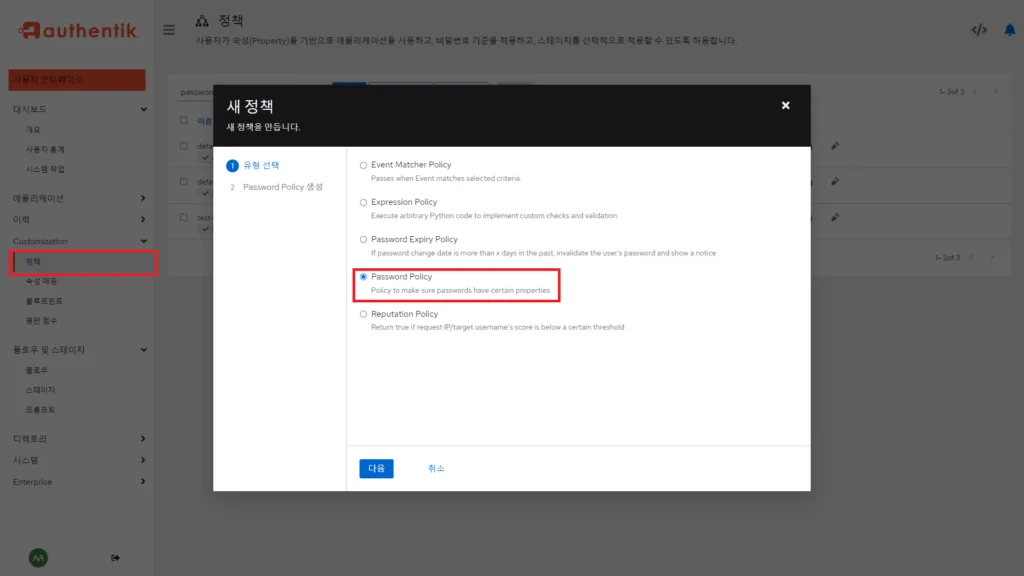Select the Expression Policy type
The width and height of the screenshot is (1024, 576).
(361, 201)
